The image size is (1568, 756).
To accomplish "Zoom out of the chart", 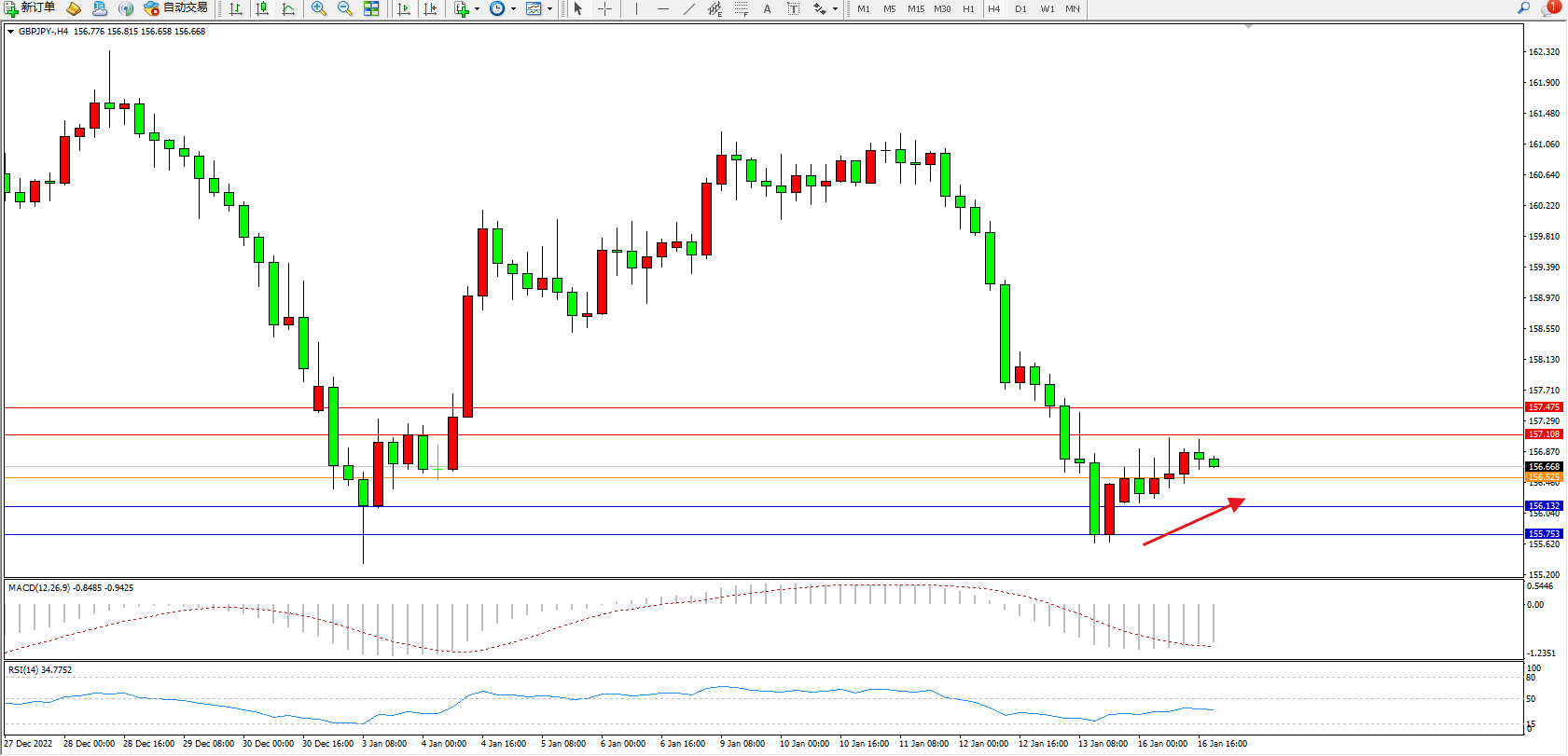I will point(345,8).
